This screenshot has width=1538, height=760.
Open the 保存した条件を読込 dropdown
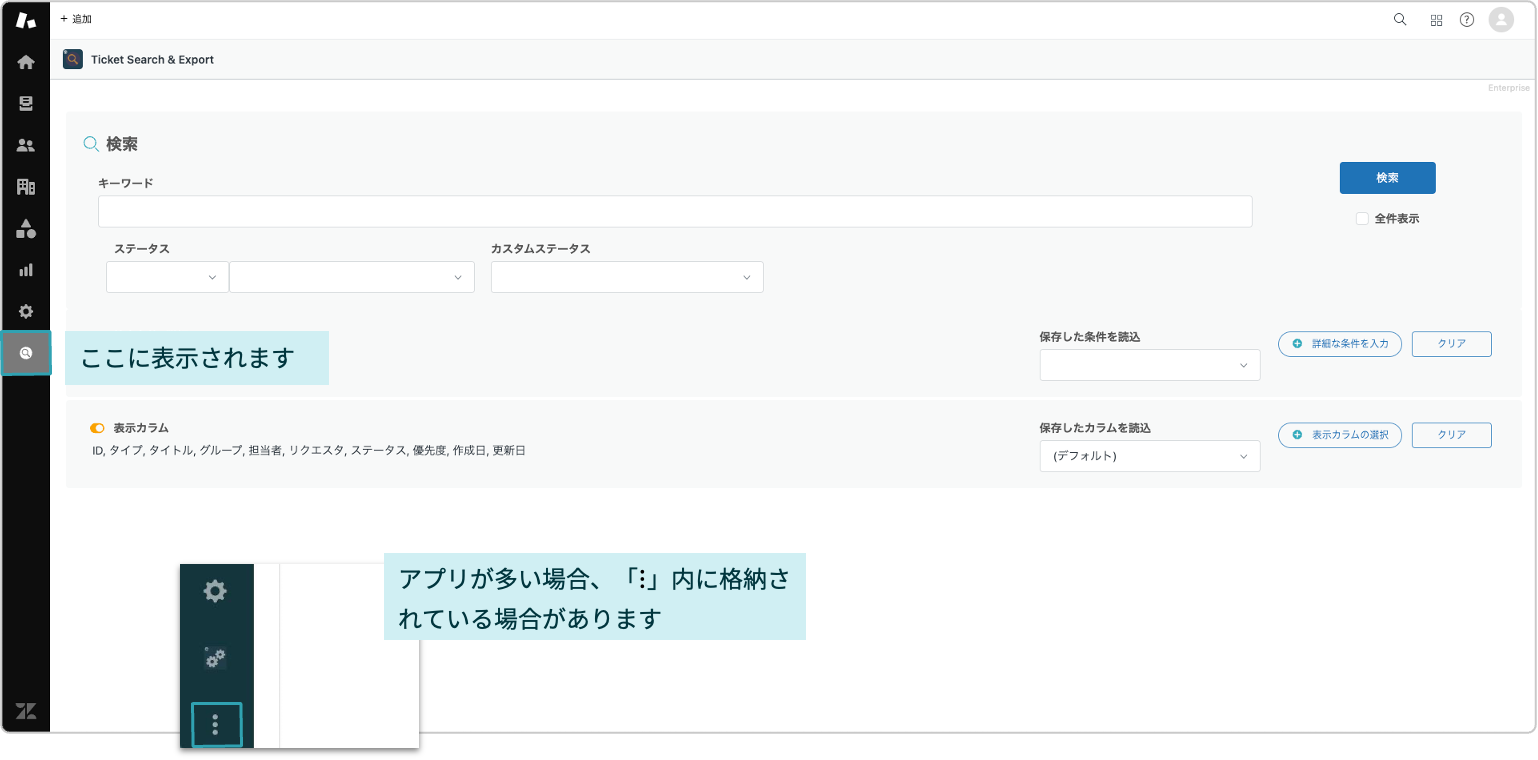point(1150,365)
